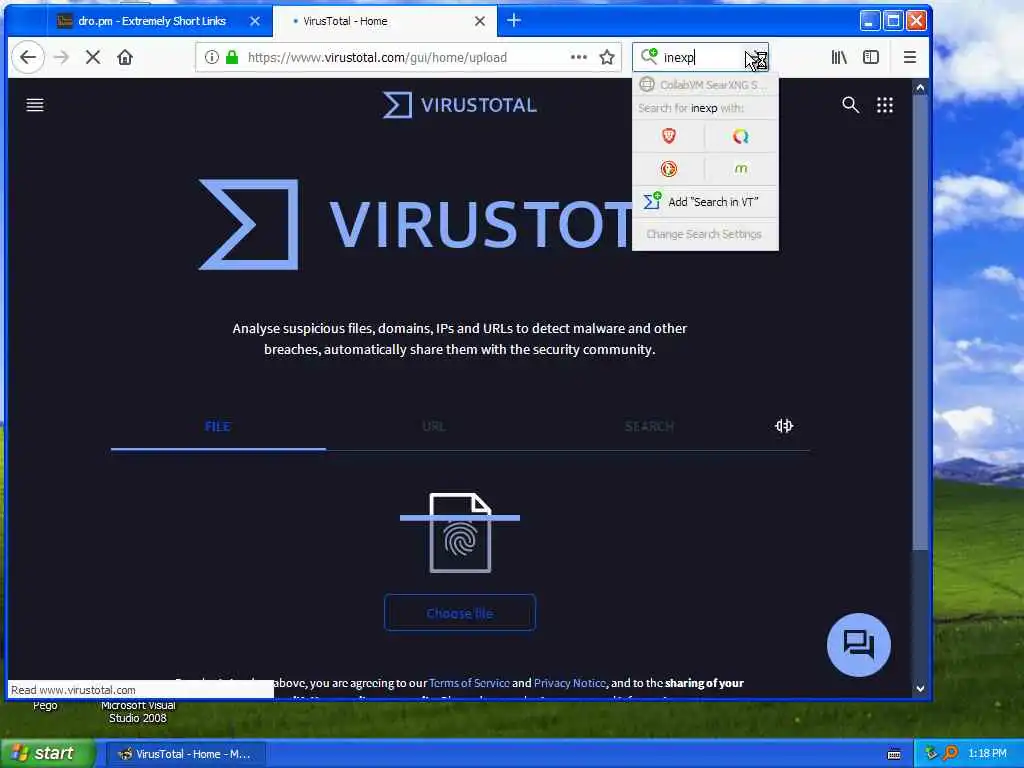Open the VirusTotal side hamburger menu
Image resolution: width=1024 pixels, height=768 pixels.
35,104
